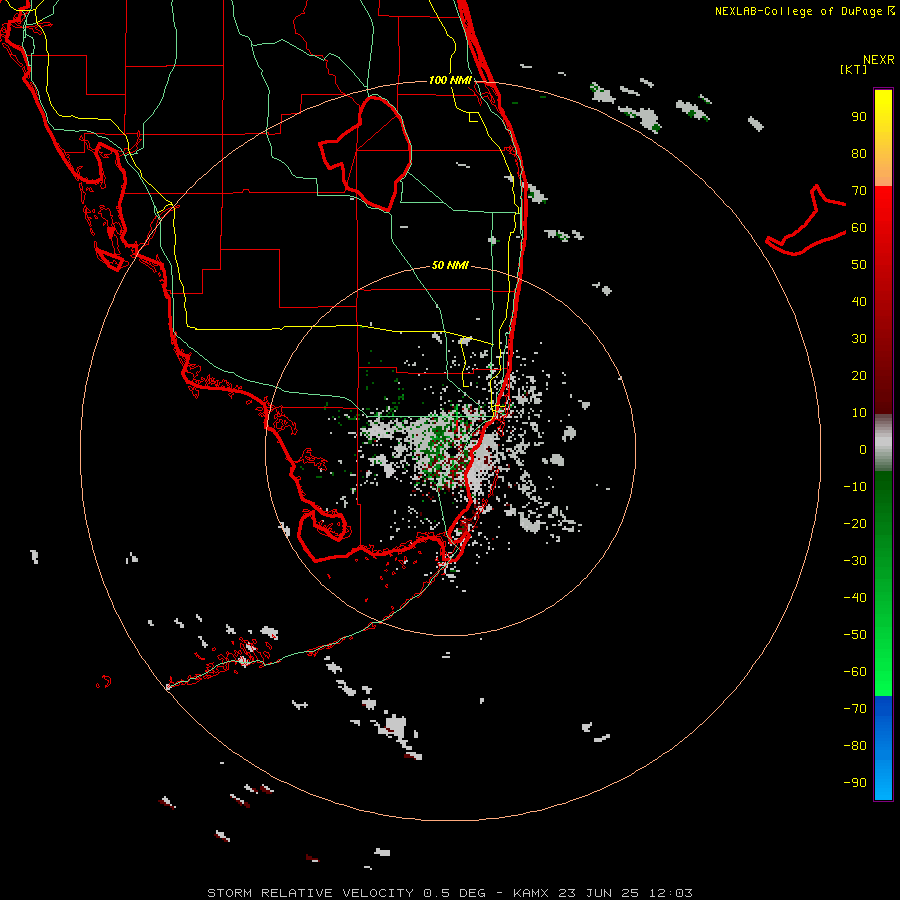Click the 100 NMI range ring label

point(450,80)
